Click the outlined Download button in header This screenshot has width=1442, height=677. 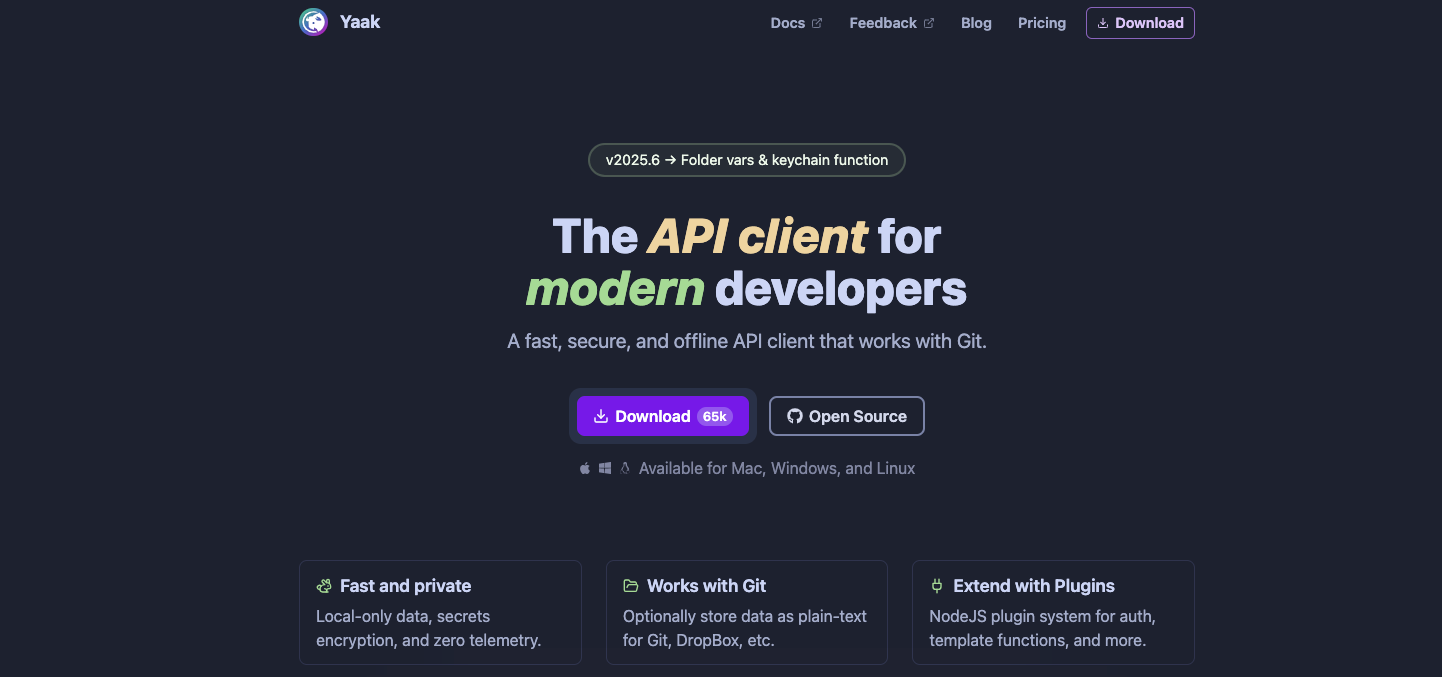[x=1140, y=23]
